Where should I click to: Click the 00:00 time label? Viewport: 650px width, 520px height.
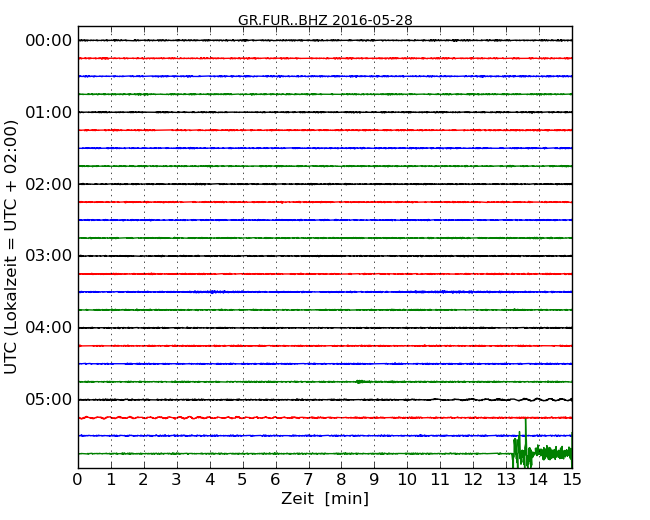point(49,41)
